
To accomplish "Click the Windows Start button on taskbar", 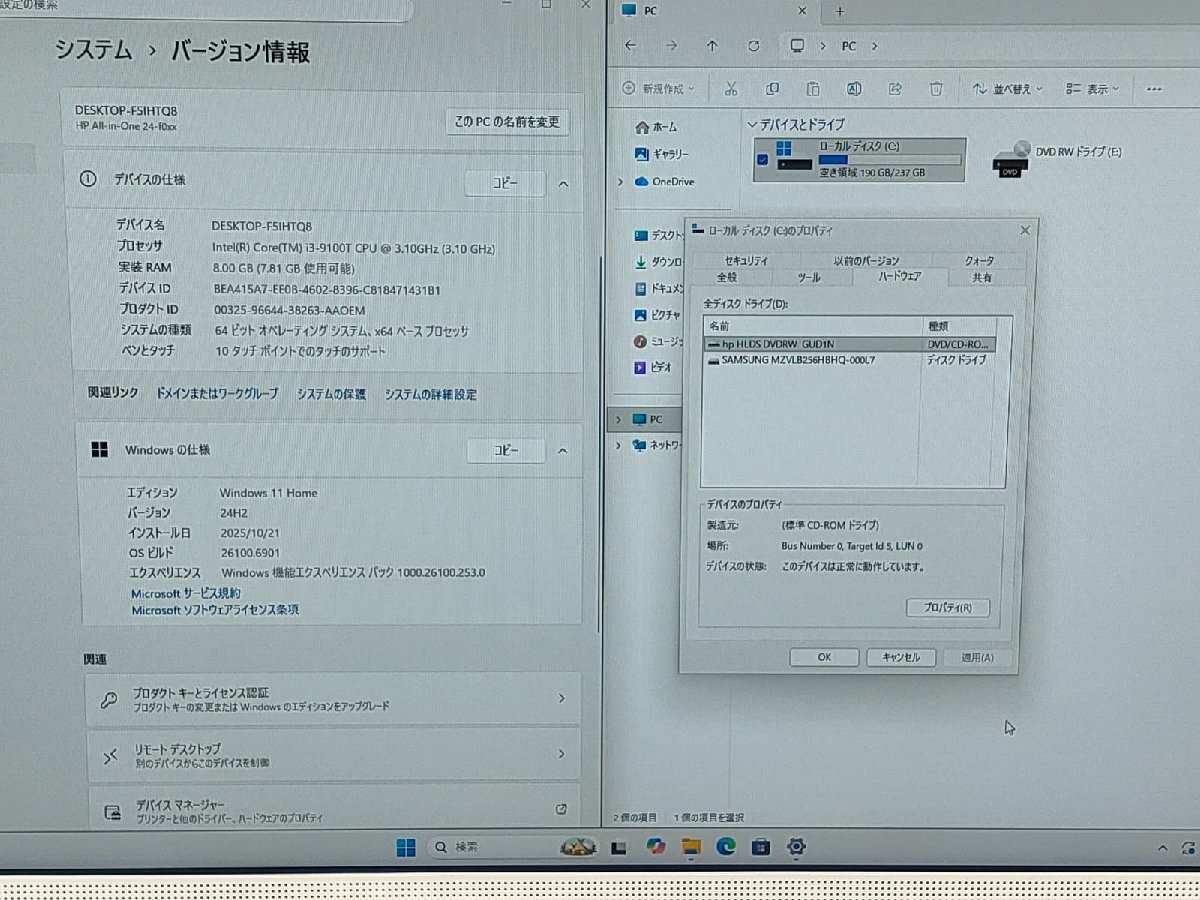I will (x=406, y=848).
